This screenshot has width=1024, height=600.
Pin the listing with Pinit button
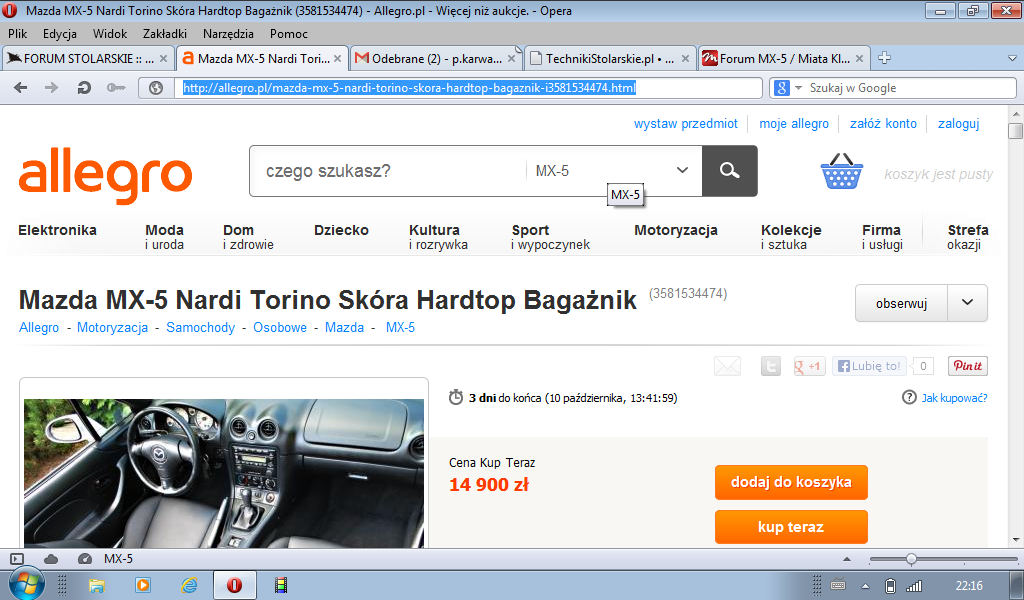968,366
